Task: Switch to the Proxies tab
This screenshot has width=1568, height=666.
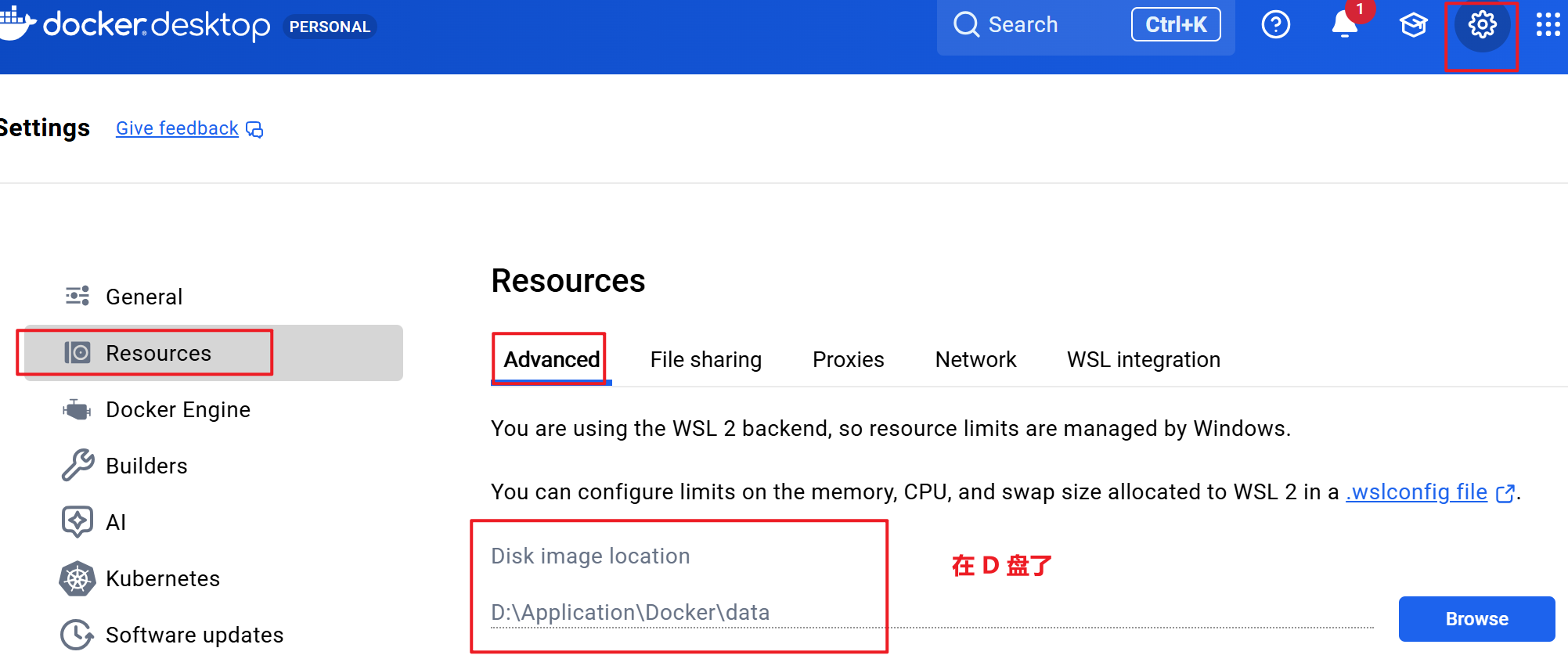Action: (x=848, y=359)
